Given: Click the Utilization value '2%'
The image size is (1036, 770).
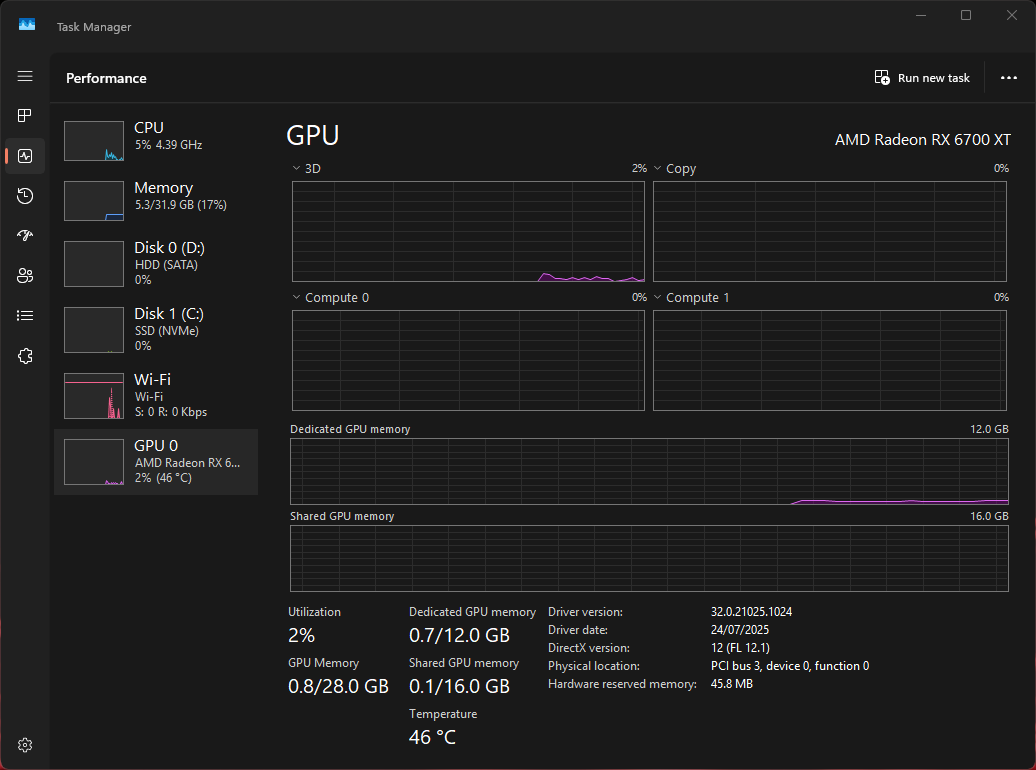Looking at the screenshot, I should click(301, 635).
